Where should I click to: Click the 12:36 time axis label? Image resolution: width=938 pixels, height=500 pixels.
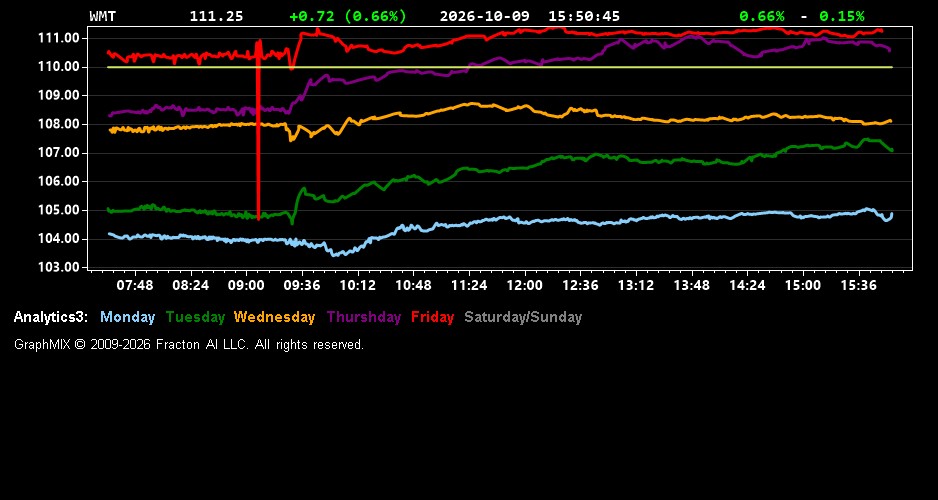coord(580,285)
